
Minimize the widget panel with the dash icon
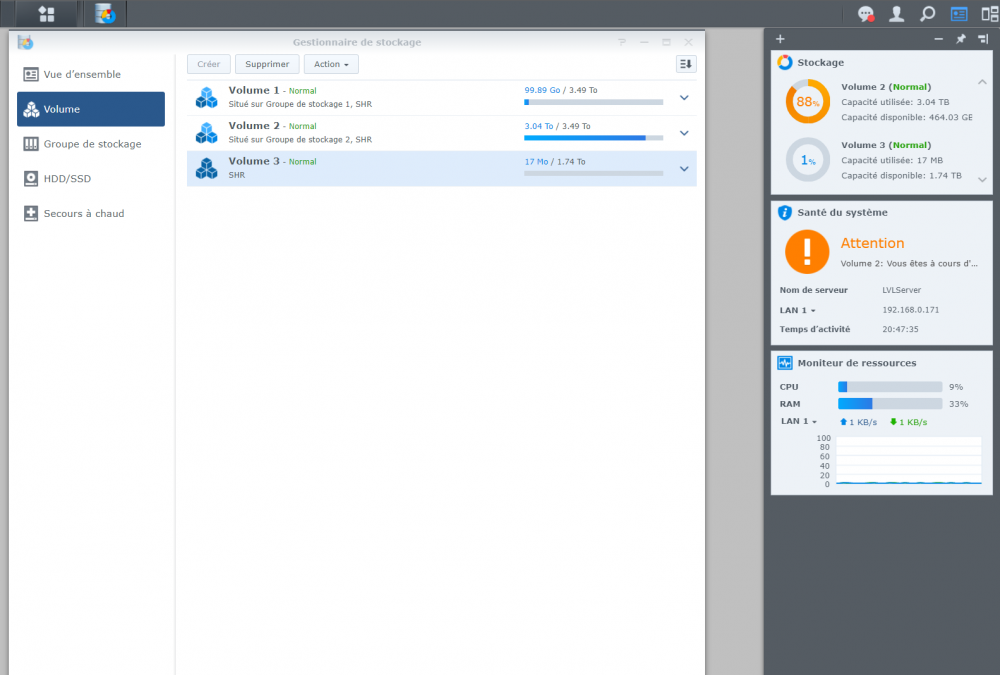coord(938,39)
